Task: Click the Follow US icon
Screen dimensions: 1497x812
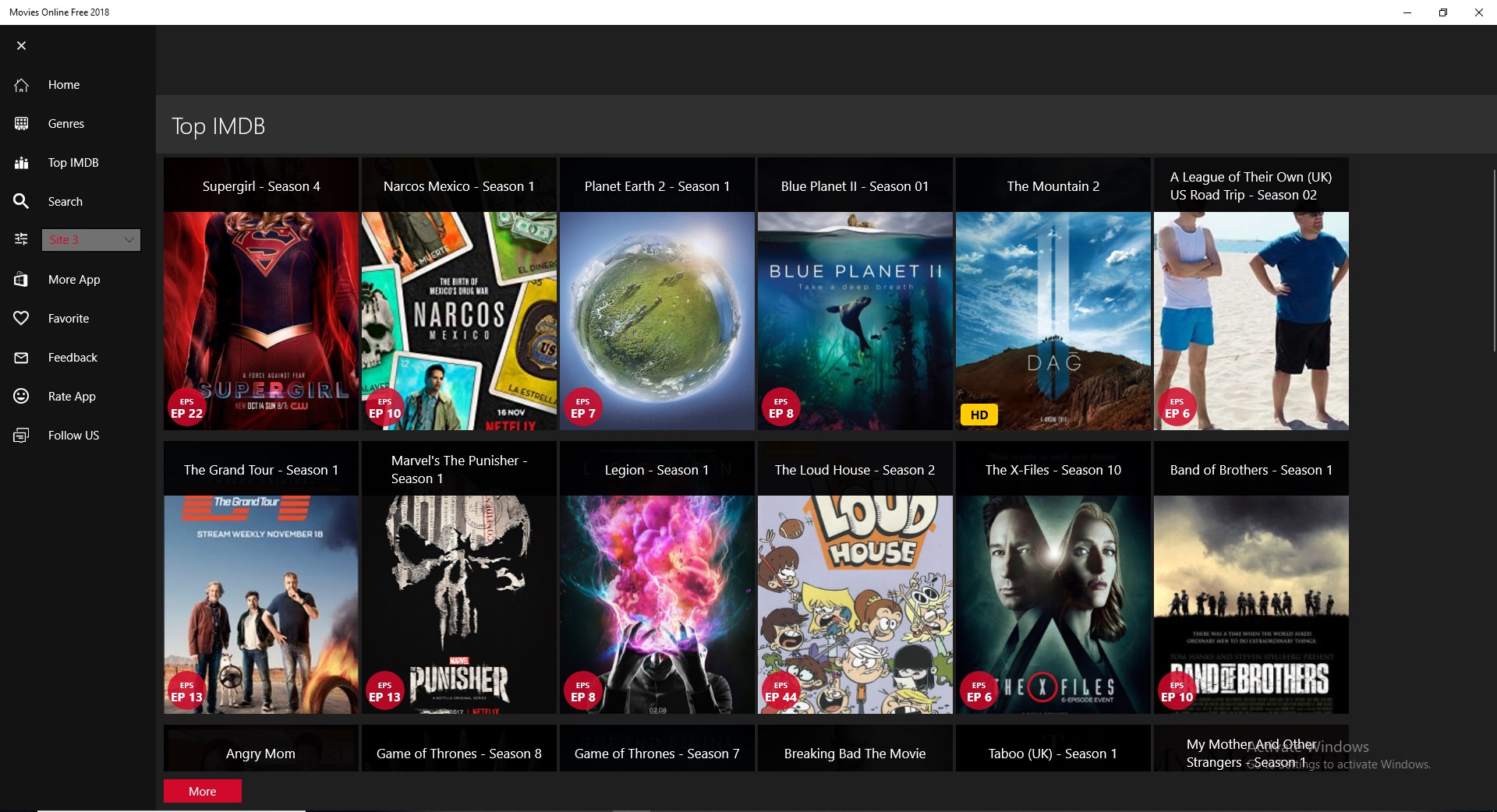Action: 21,436
